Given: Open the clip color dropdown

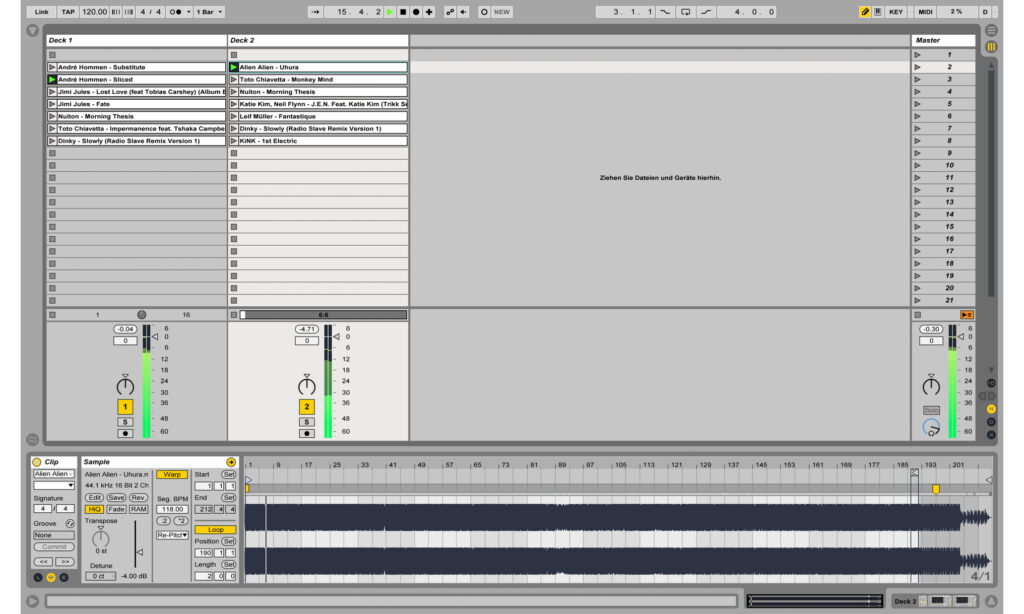Looking at the screenshot, I should pyautogui.click(x=54, y=485).
